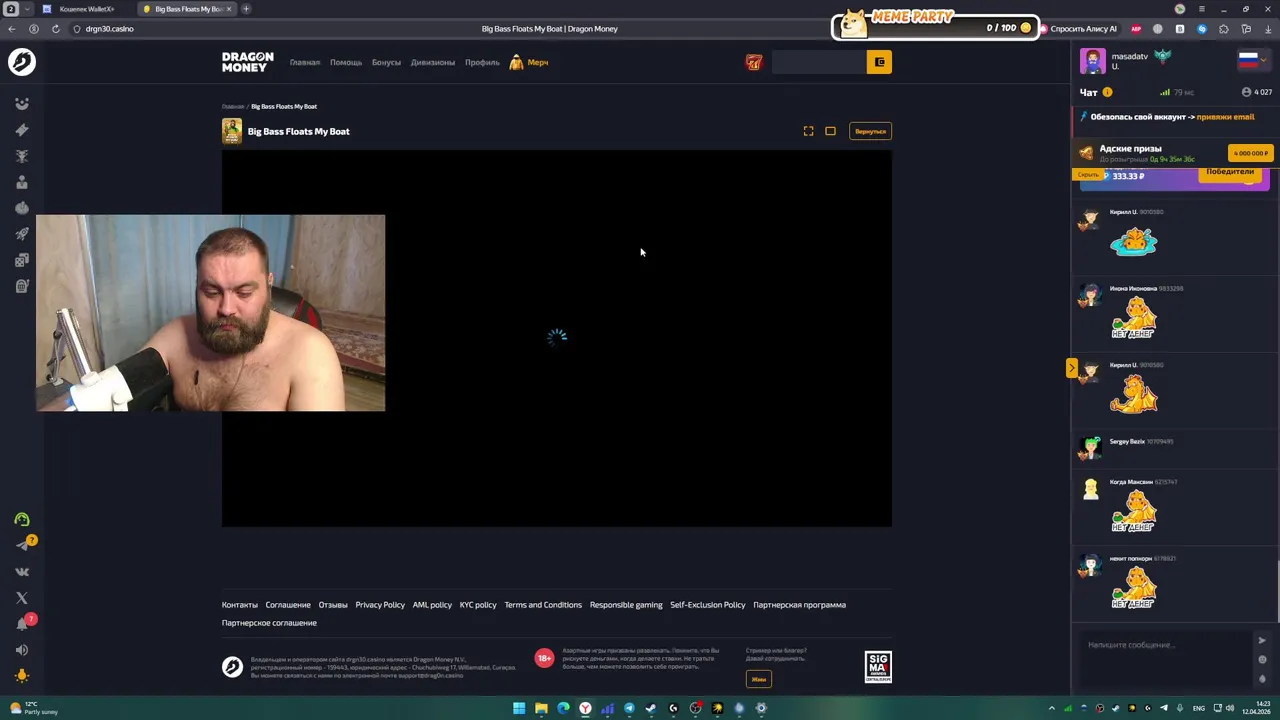The height and width of the screenshot is (720, 1280).
Task: Click the Главная breadcrumb link
Action: pos(233,106)
